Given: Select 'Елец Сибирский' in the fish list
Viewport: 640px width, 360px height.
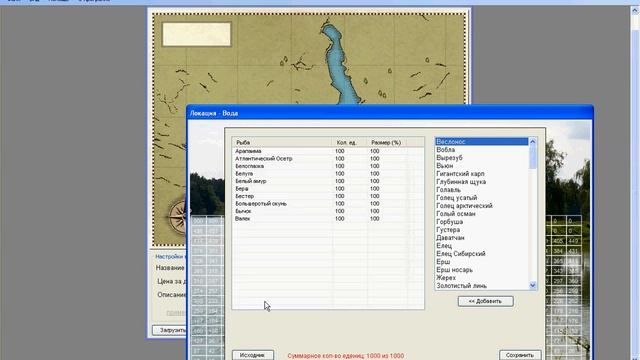Looking at the screenshot, I should [x=482, y=253].
